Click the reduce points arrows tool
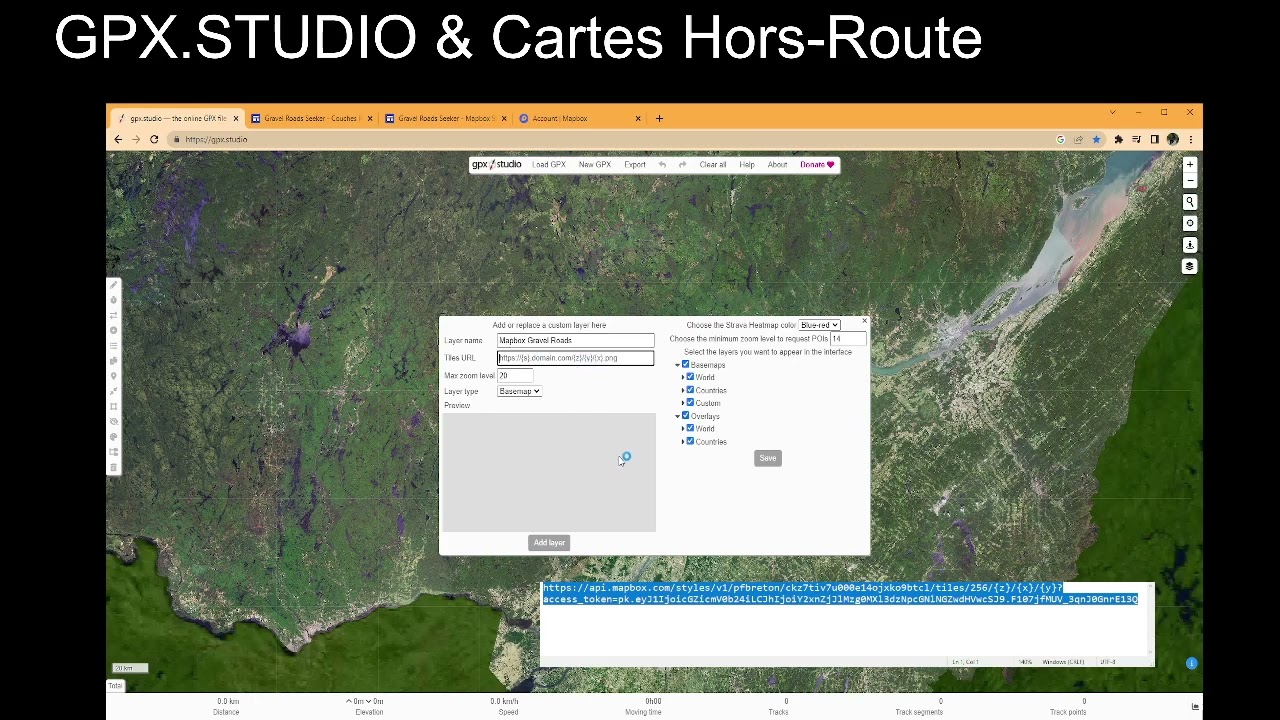1280x720 pixels. [x=114, y=391]
